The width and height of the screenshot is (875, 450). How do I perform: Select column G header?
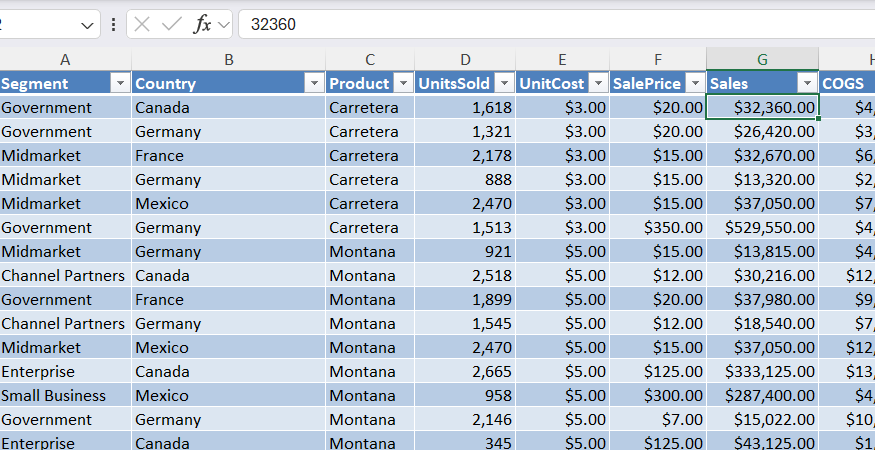(762, 60)
